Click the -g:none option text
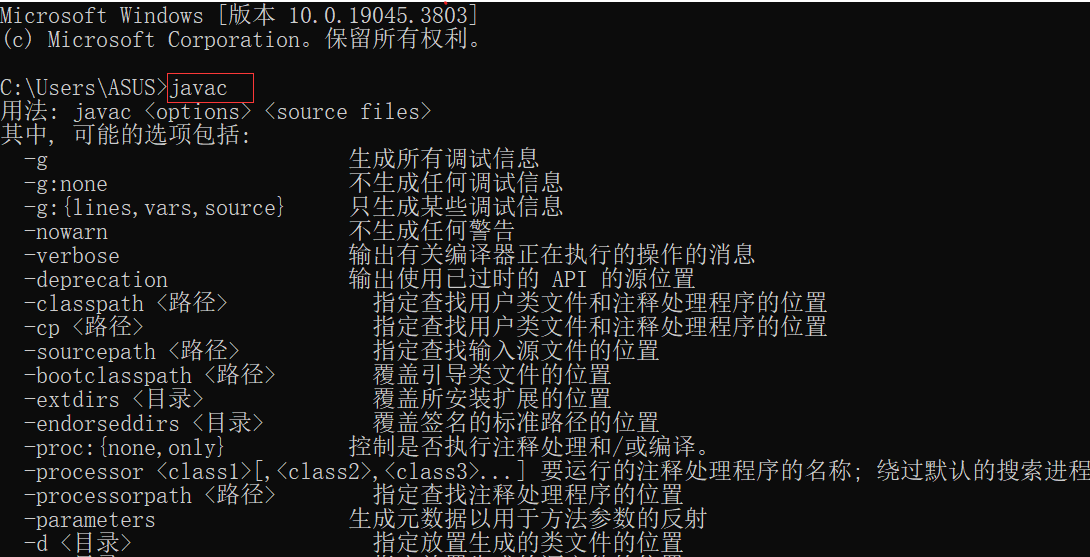The height and width of the screenshot is (557, 1090). coord(66,184)
